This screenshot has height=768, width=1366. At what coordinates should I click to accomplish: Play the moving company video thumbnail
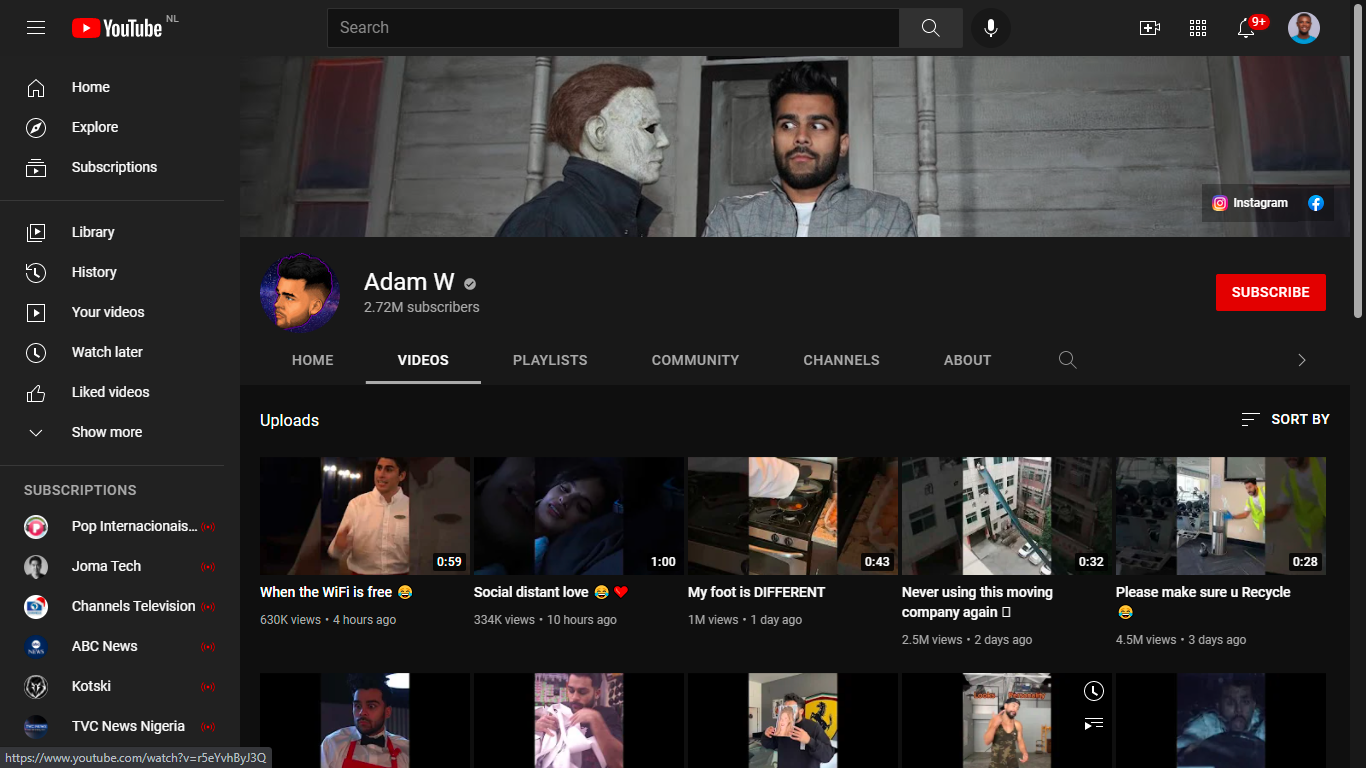click(x=1007, y=516)
